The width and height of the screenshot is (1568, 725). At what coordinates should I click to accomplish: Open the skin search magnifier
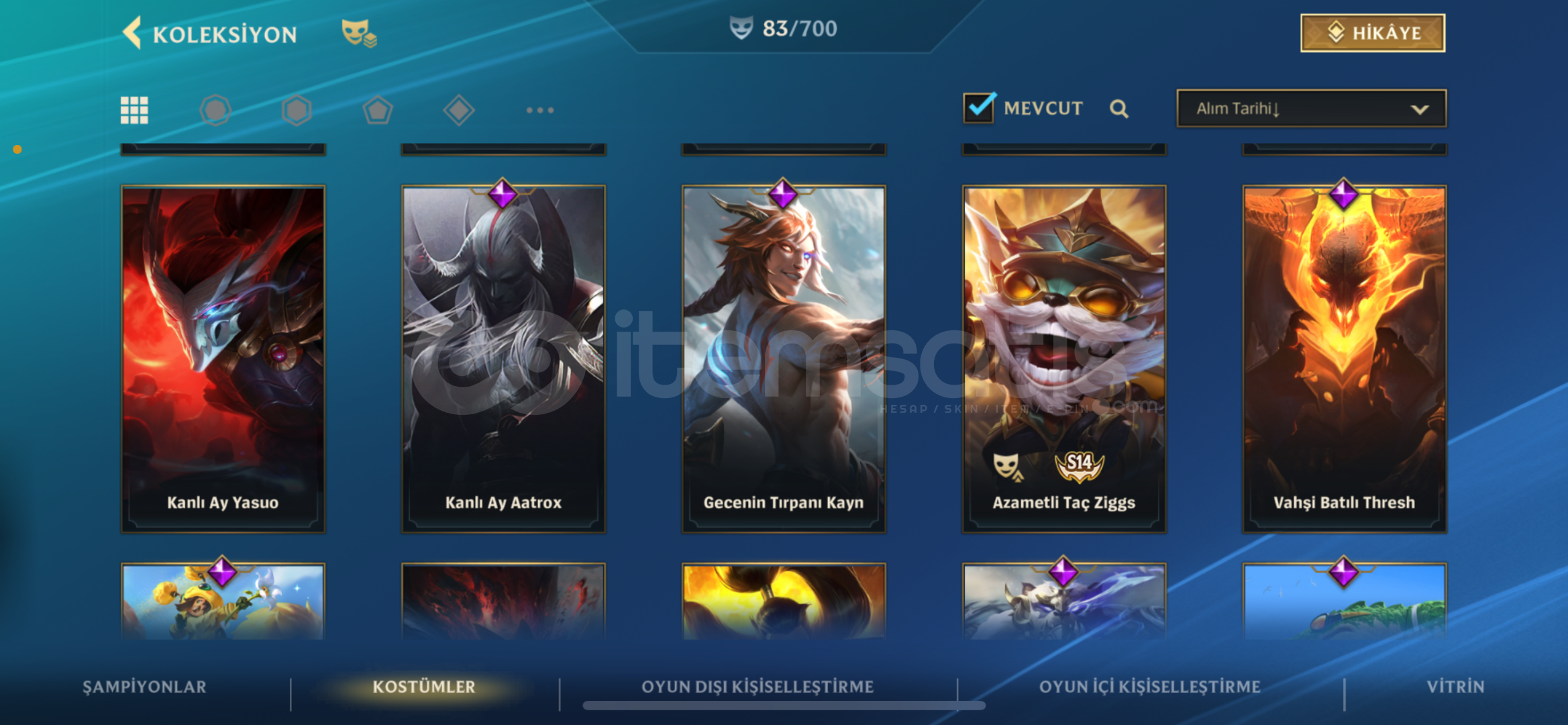click(x=1118, y=109)
